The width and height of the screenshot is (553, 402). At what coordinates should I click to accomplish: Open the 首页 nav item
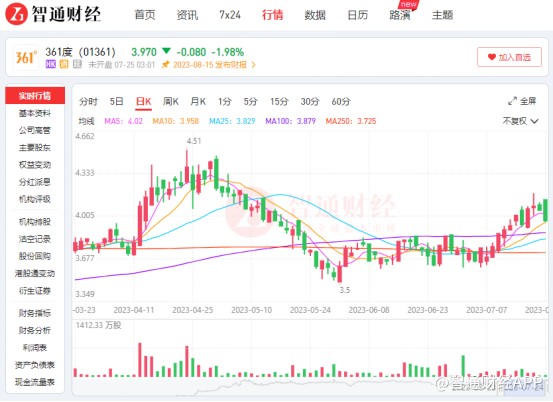[x=145, y=15]
